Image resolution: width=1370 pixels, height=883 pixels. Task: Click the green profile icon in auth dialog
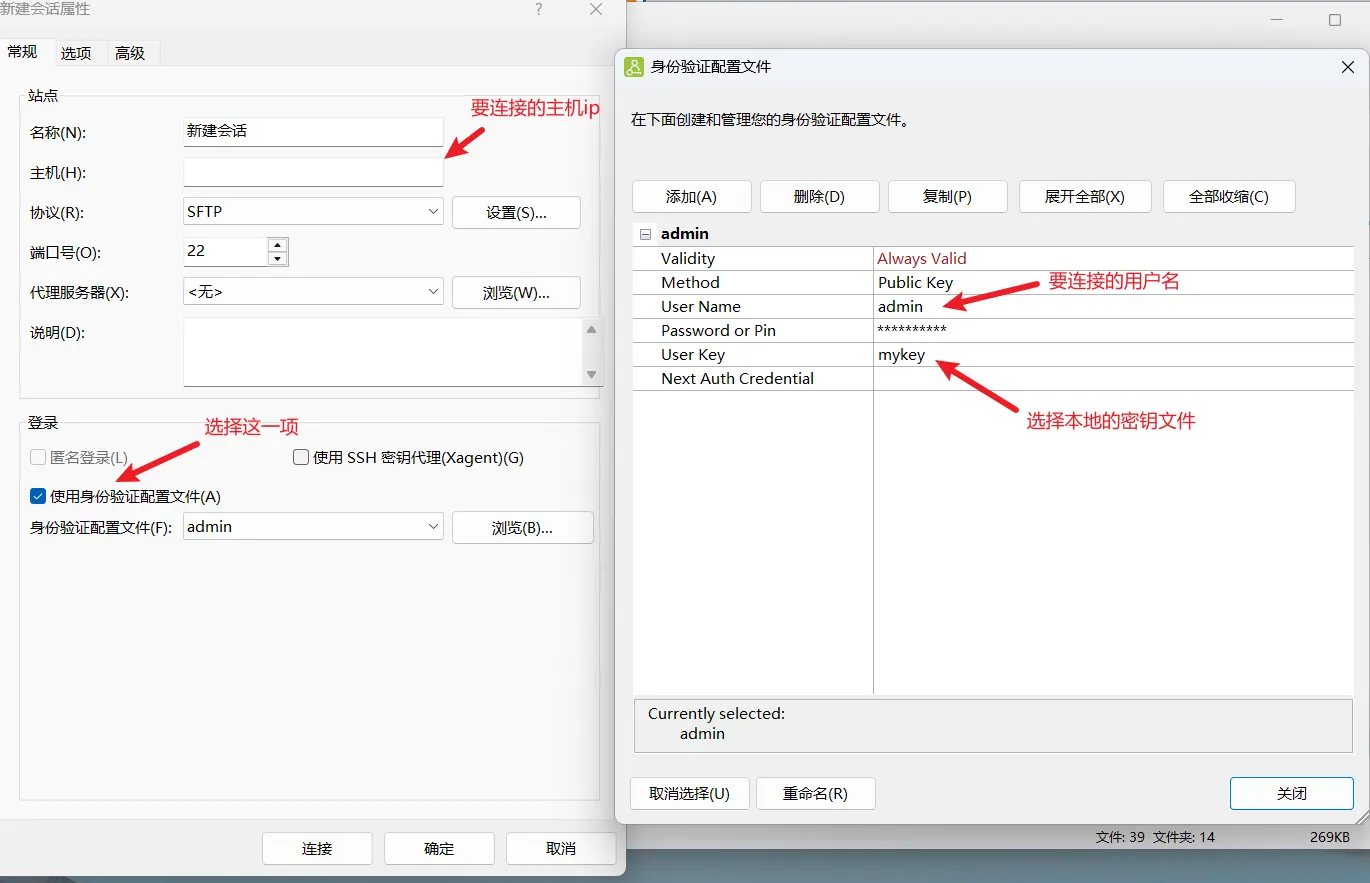coord(634,66)
